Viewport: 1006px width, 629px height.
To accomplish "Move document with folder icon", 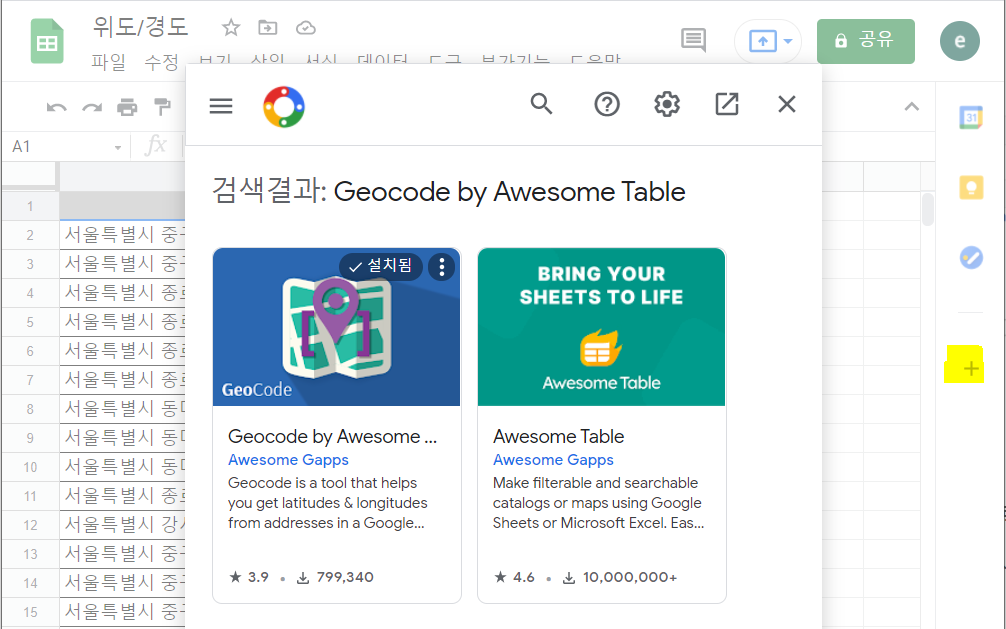I will coord(268,28).
